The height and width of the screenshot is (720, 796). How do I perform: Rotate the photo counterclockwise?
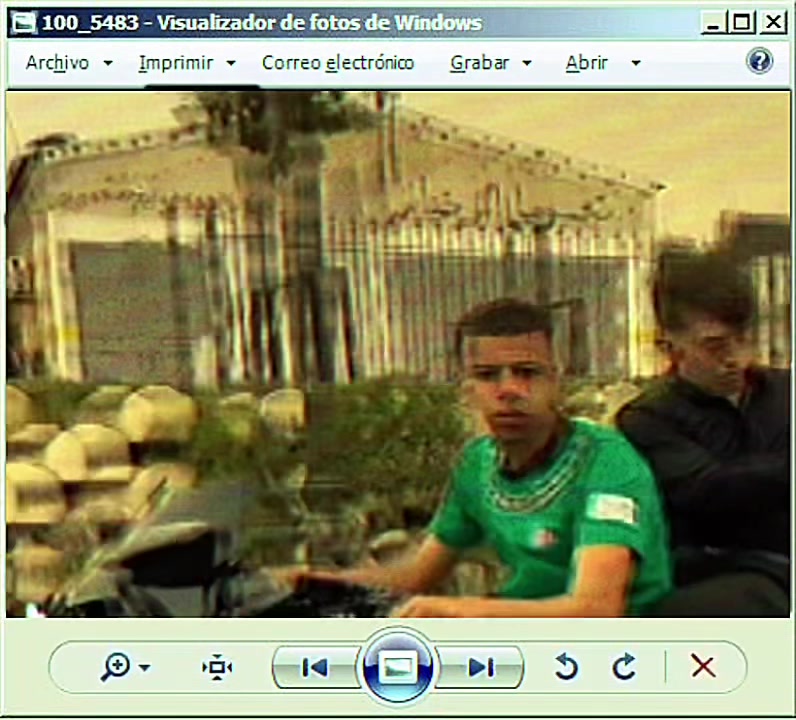[566, 667]
